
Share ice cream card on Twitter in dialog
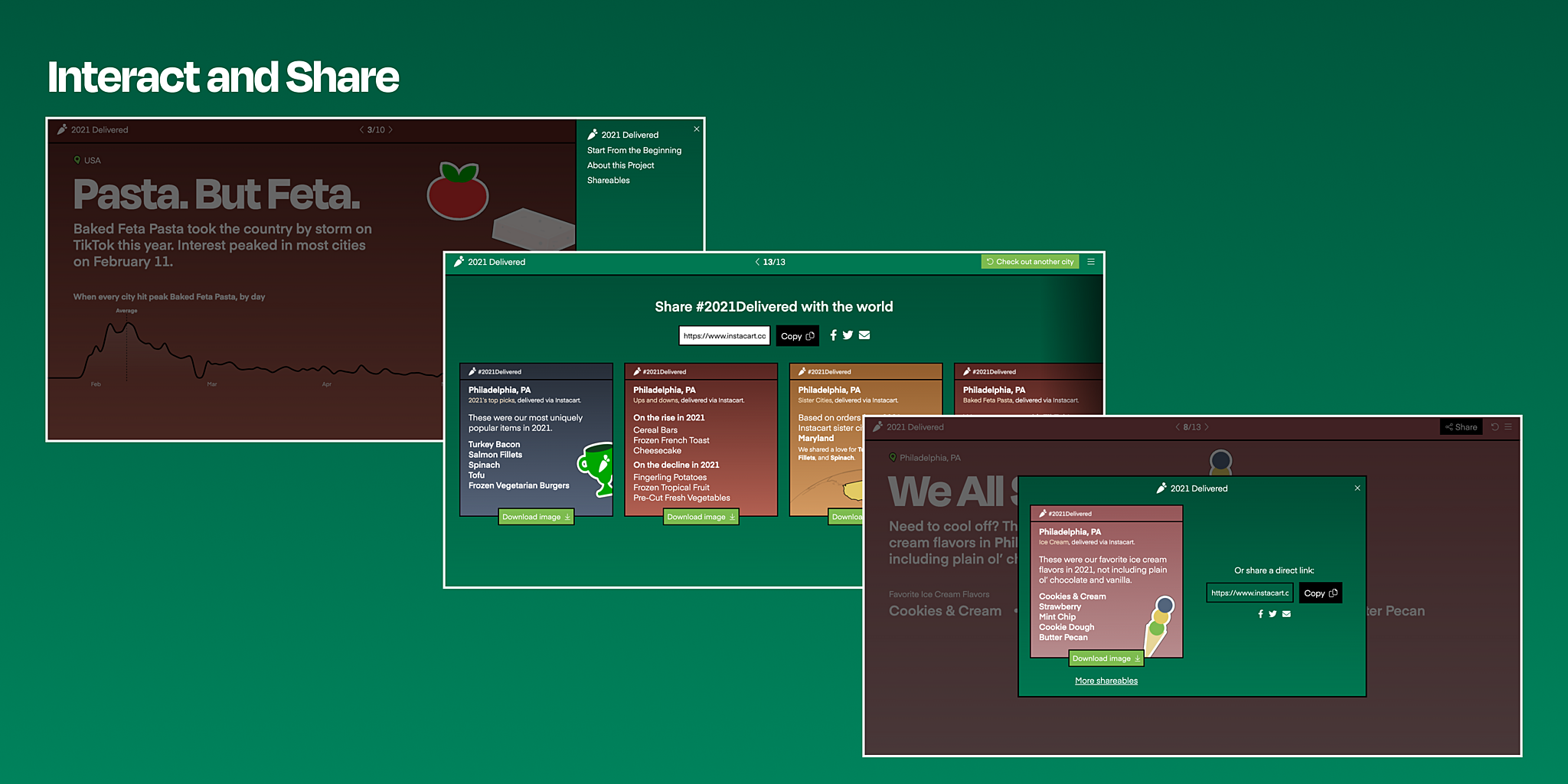[x=1272, y=614]
